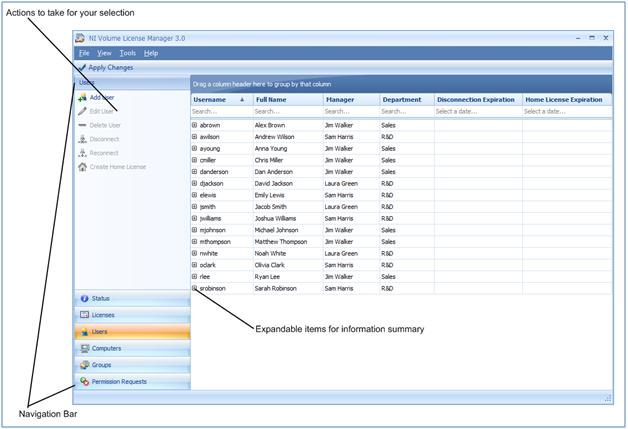Select the highlighted Users navigation tab
Viewport: 628px width, 429px height.
(x=132, y=332)
